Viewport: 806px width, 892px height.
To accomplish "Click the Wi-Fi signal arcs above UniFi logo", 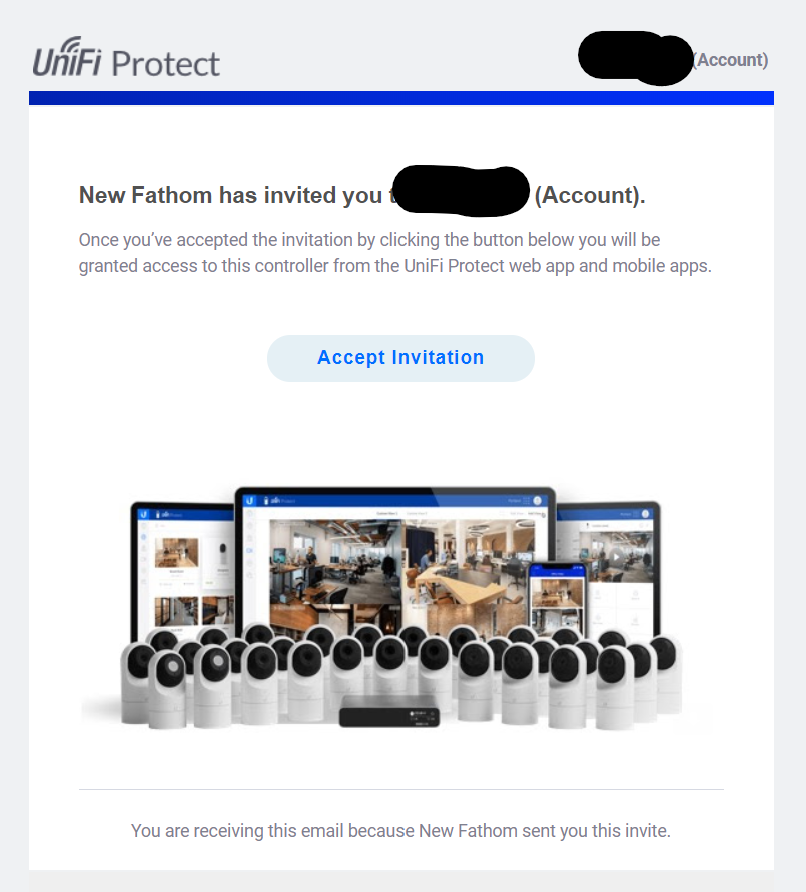I will point(71,43).
